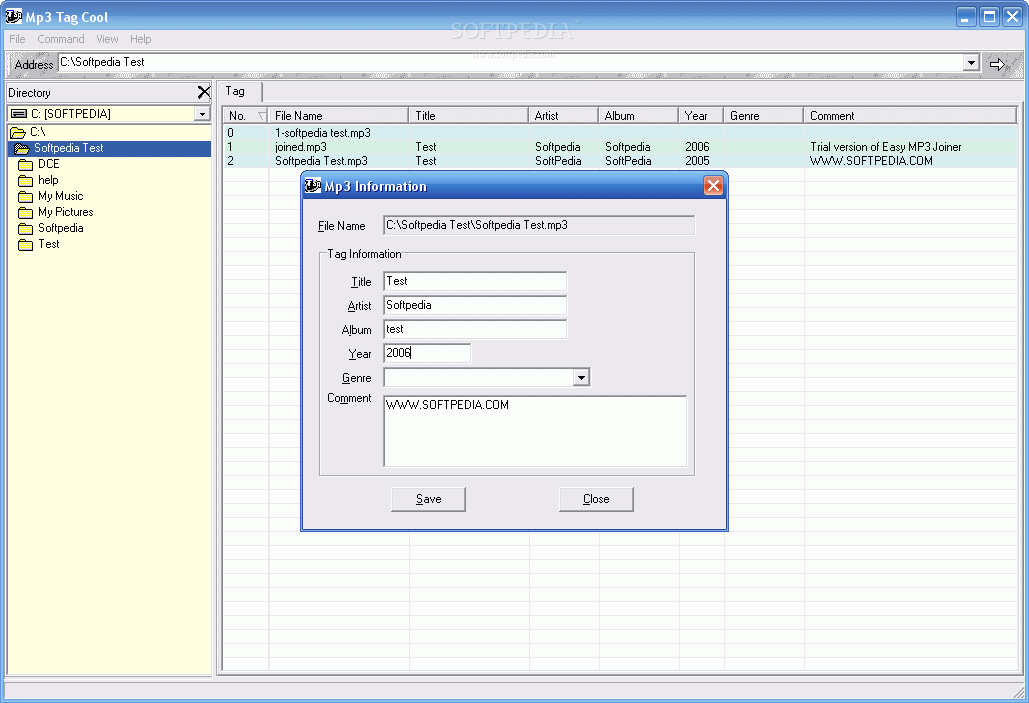1029x703 pixels.
Task: Select the Tag tab
Action: [236, 92]
